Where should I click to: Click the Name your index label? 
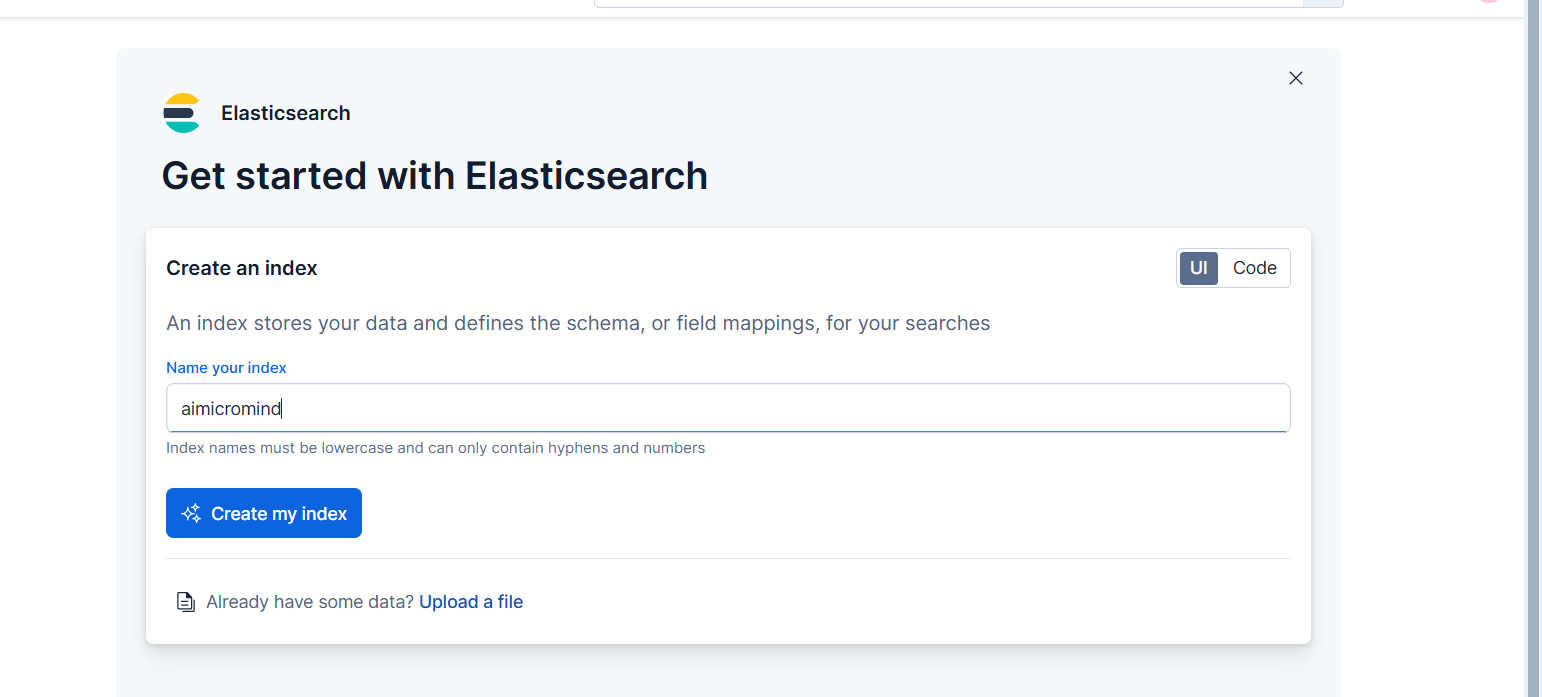click(x=226, y=368)
